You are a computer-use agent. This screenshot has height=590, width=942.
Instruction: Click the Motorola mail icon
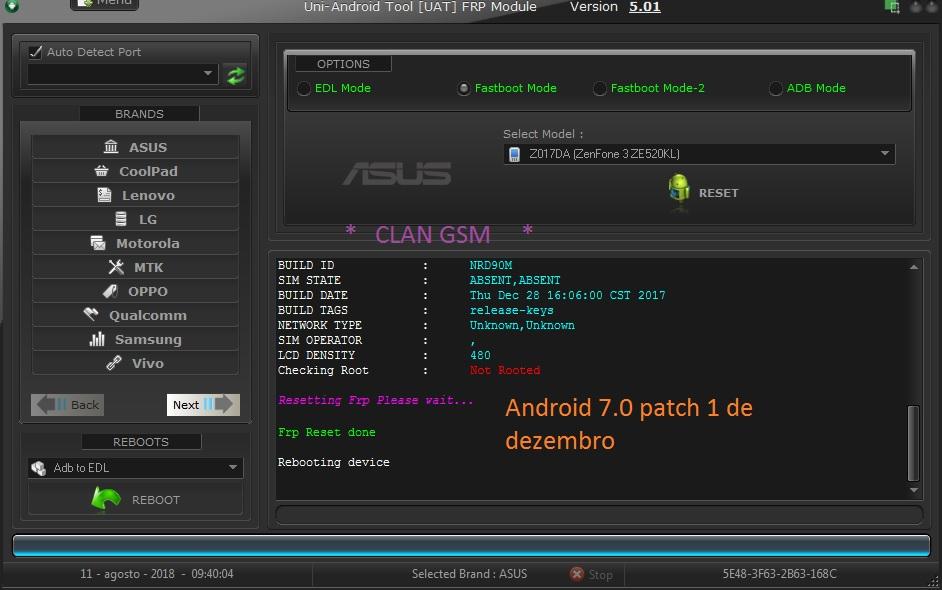tap(98, 243)
